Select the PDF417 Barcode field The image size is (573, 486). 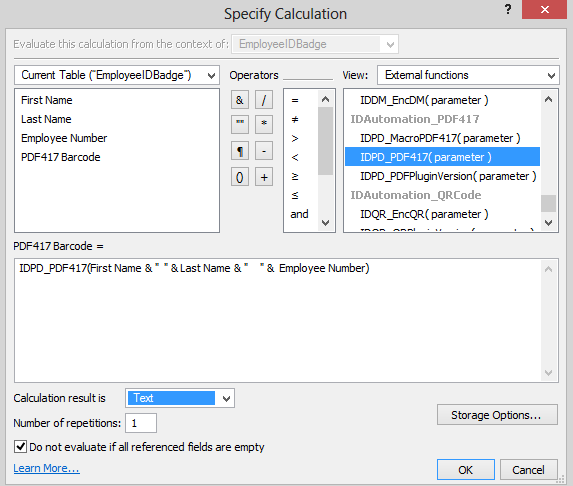61,157
